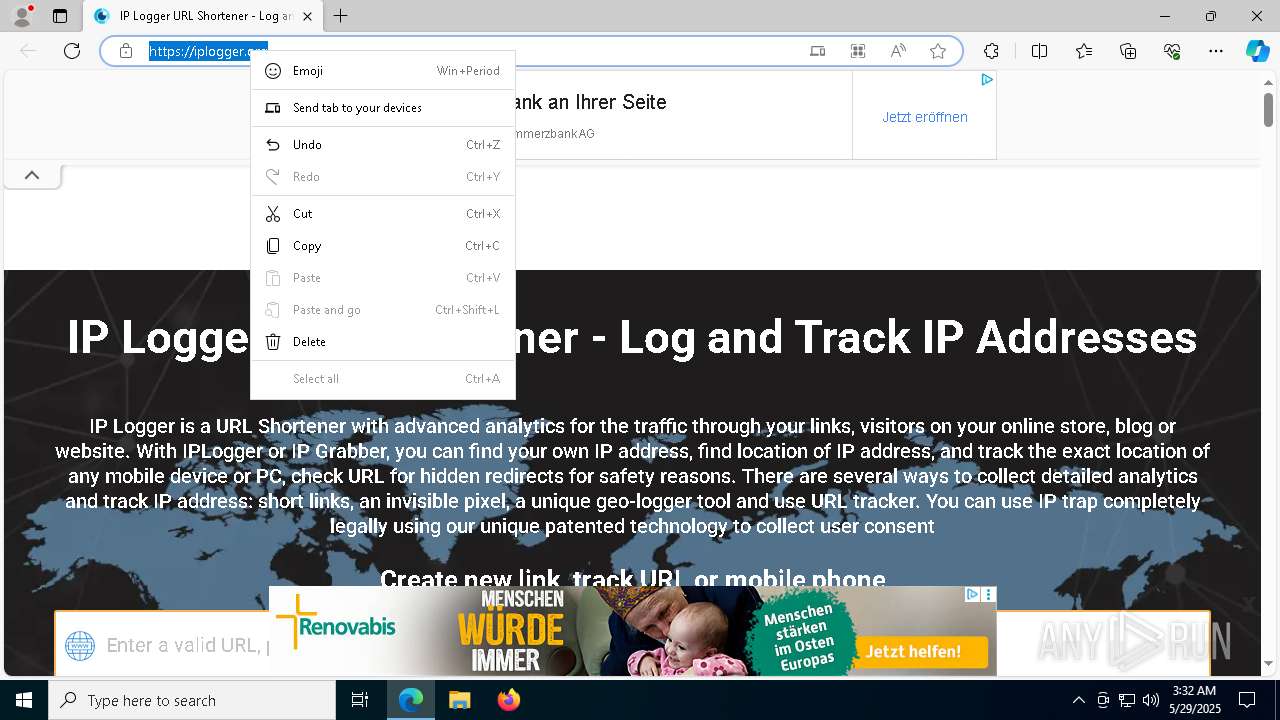Click Paste in the context menu
This screenshot has height=720, width=1280.
point(383,278)
